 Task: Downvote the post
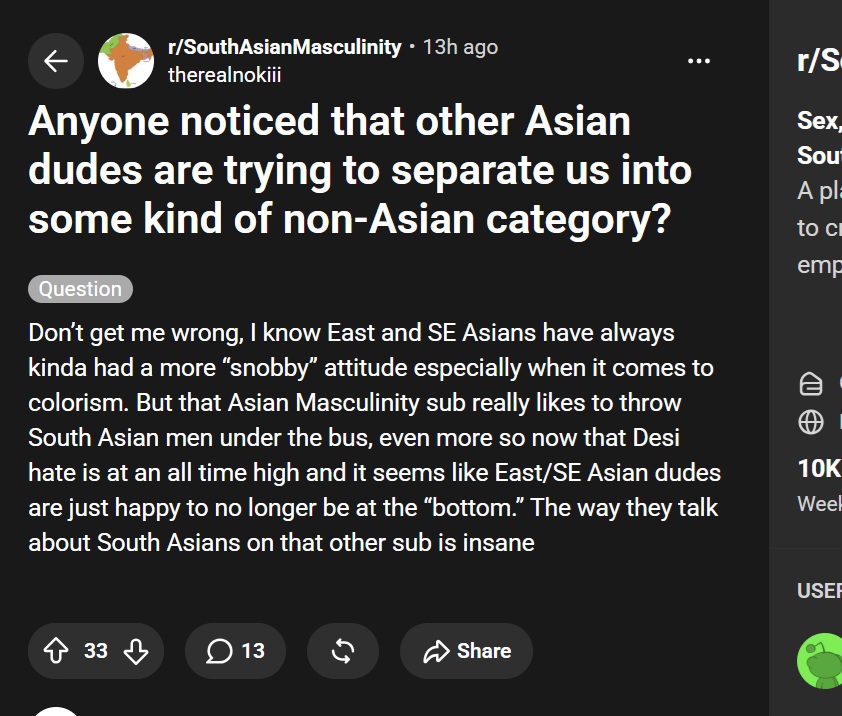136,650
